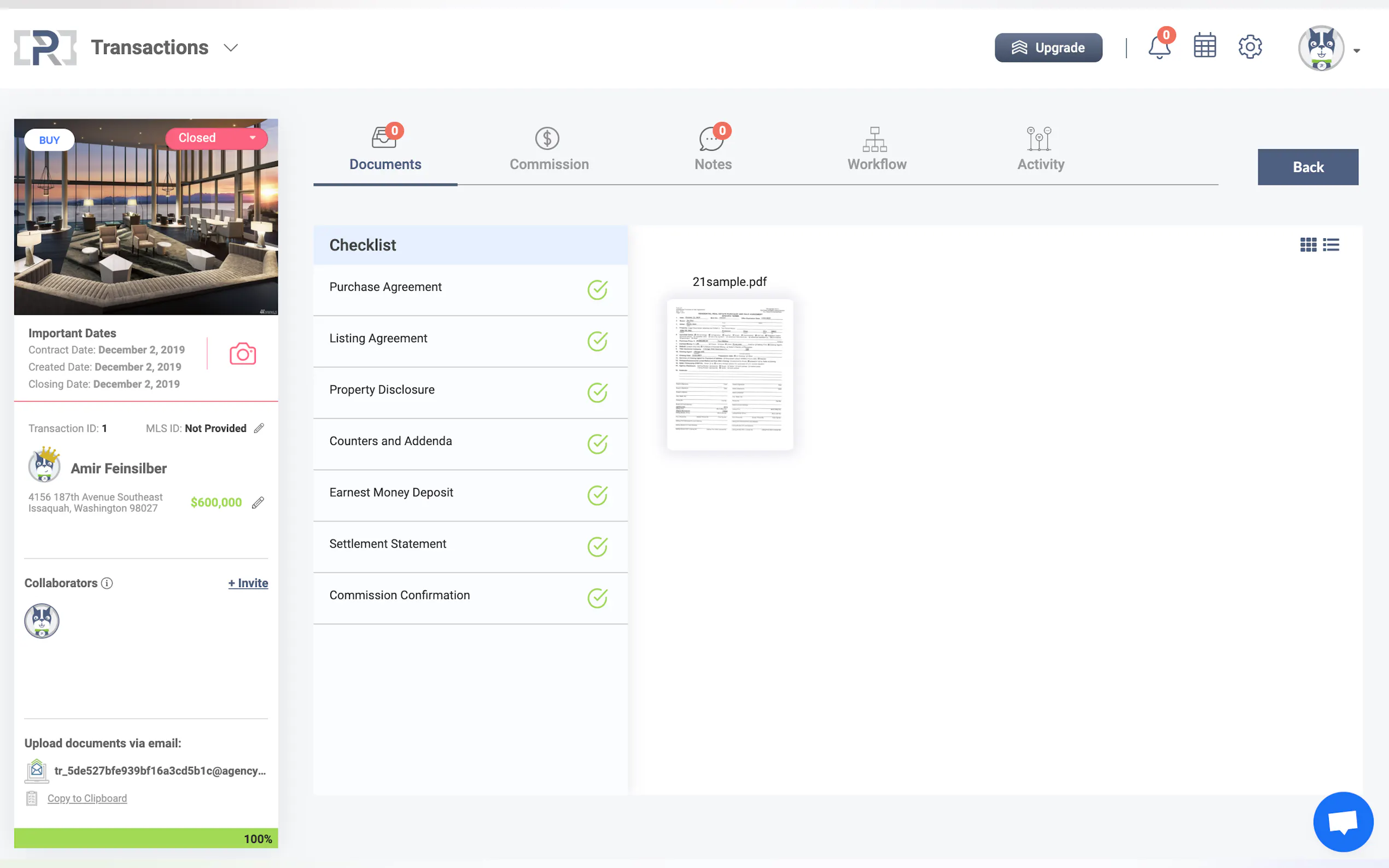Click the Collaborators info icon
The image size is (1389, 868).
pyautogui.click(x=107, y=583)
